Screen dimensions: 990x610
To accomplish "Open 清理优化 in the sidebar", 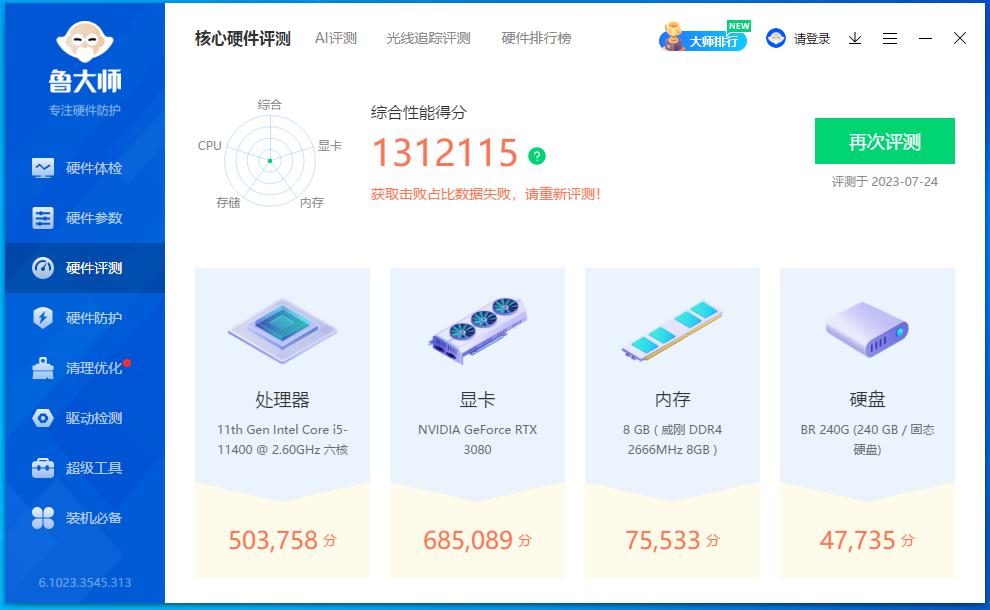I will (x=85, y=368).
